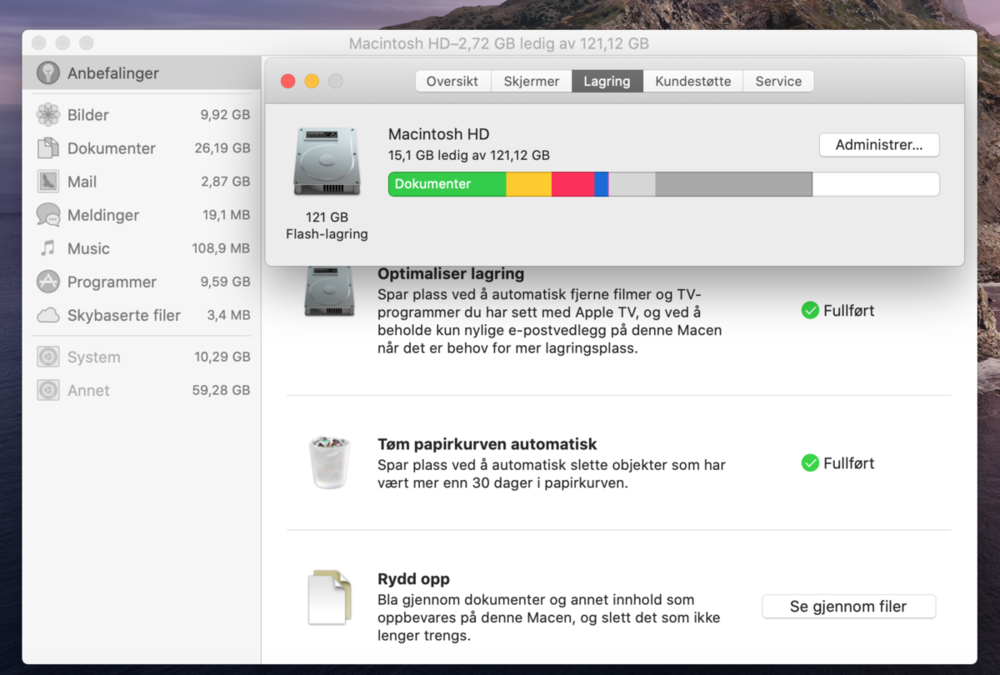Click the trash can icon for Tøm papirkurven
Image resolution: width=1000 pixels, height=675 pixels.
(329, 462)
